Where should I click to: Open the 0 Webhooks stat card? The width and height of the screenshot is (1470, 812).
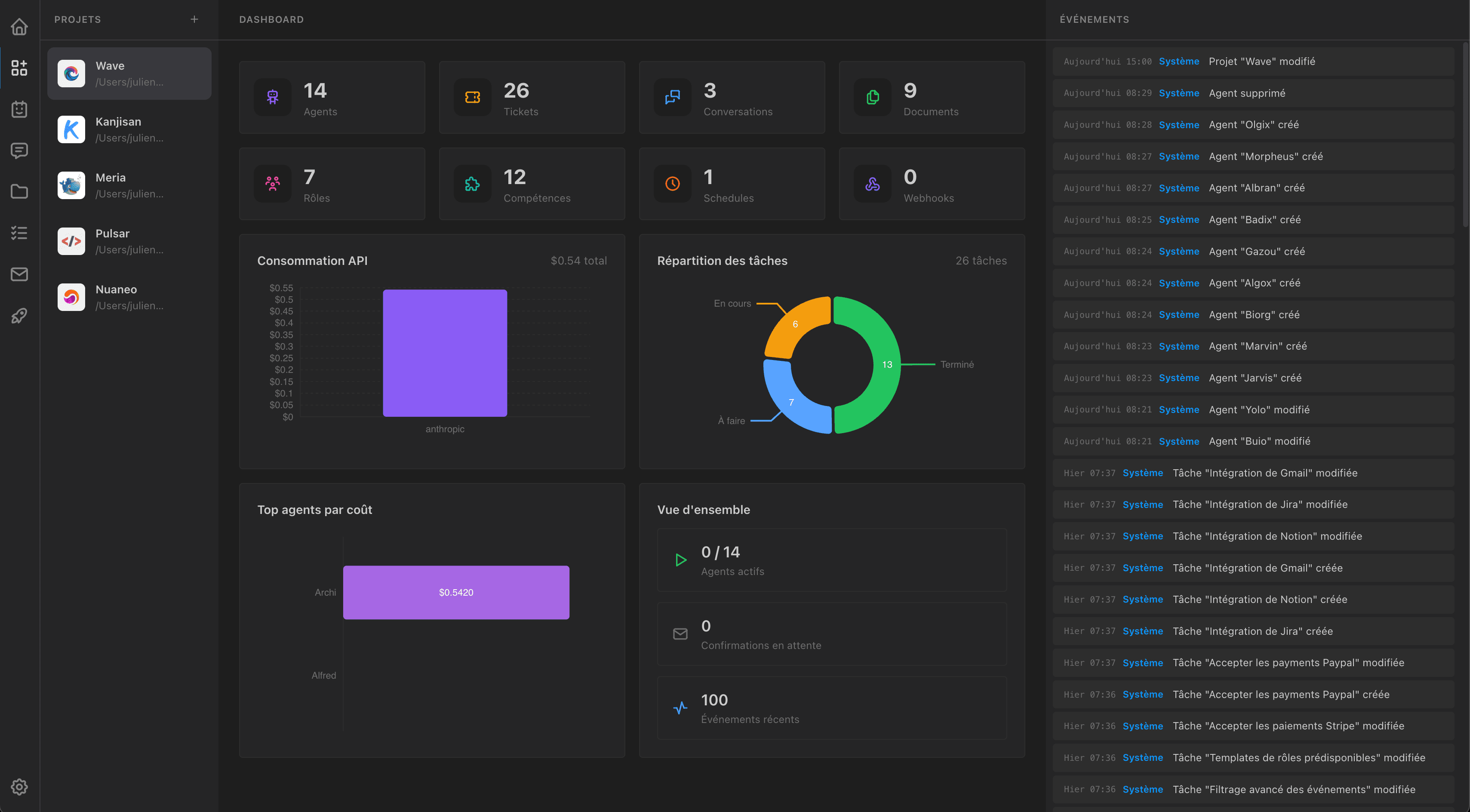point(932,184)
